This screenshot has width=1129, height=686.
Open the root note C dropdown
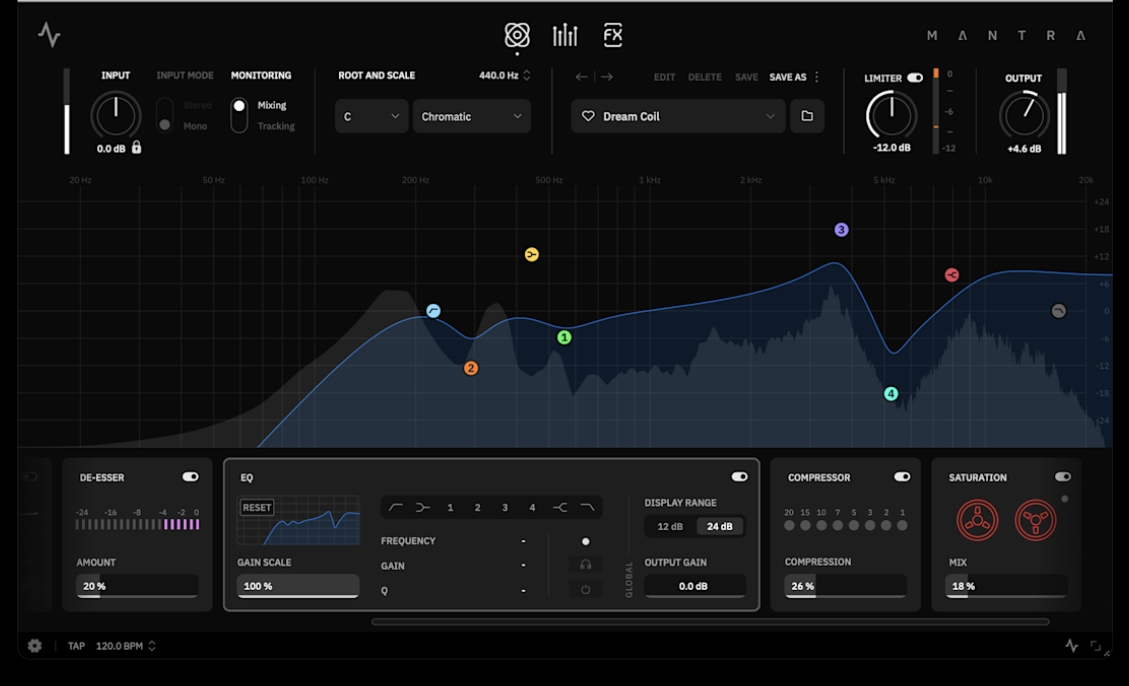(371, 117)
